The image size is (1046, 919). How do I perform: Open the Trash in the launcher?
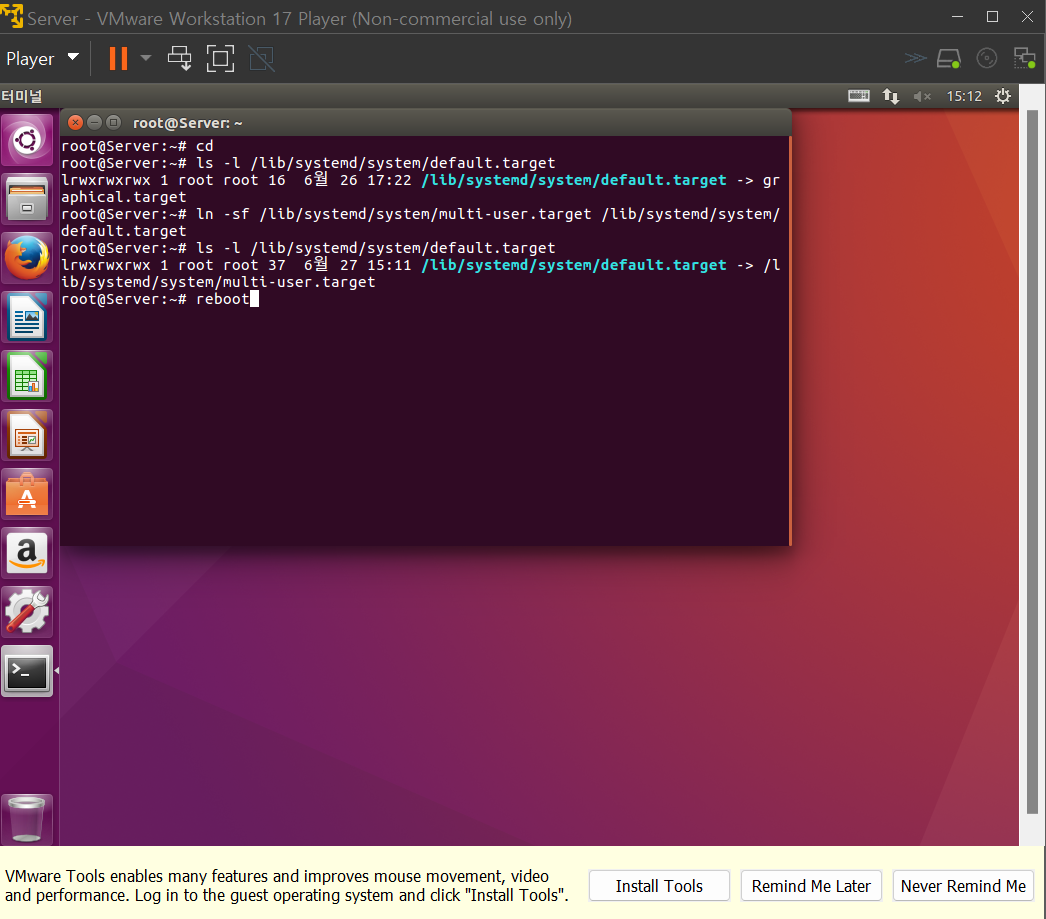pos(27,820)
